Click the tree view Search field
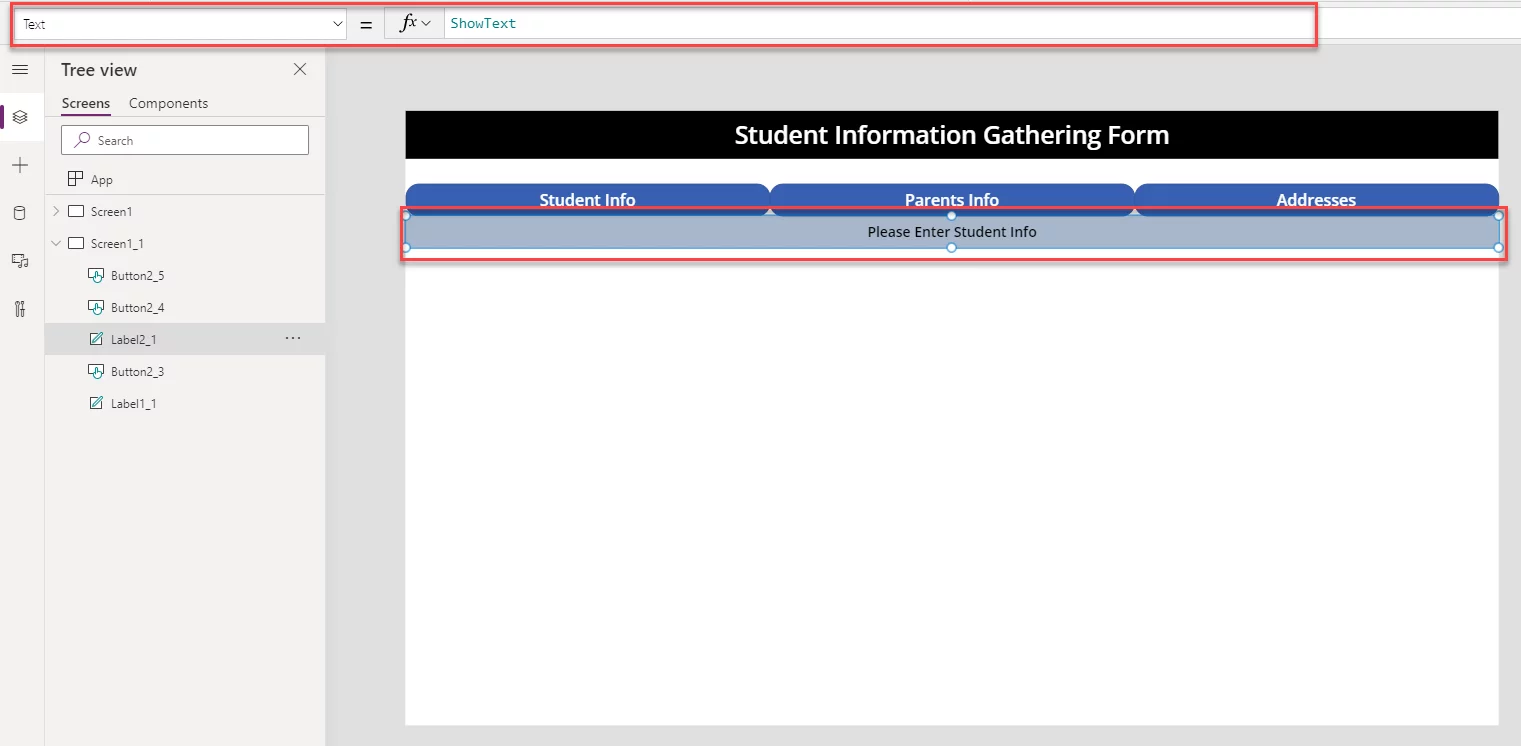The height and width of the screenshot is (746, 1521). (x=185, y=140)
